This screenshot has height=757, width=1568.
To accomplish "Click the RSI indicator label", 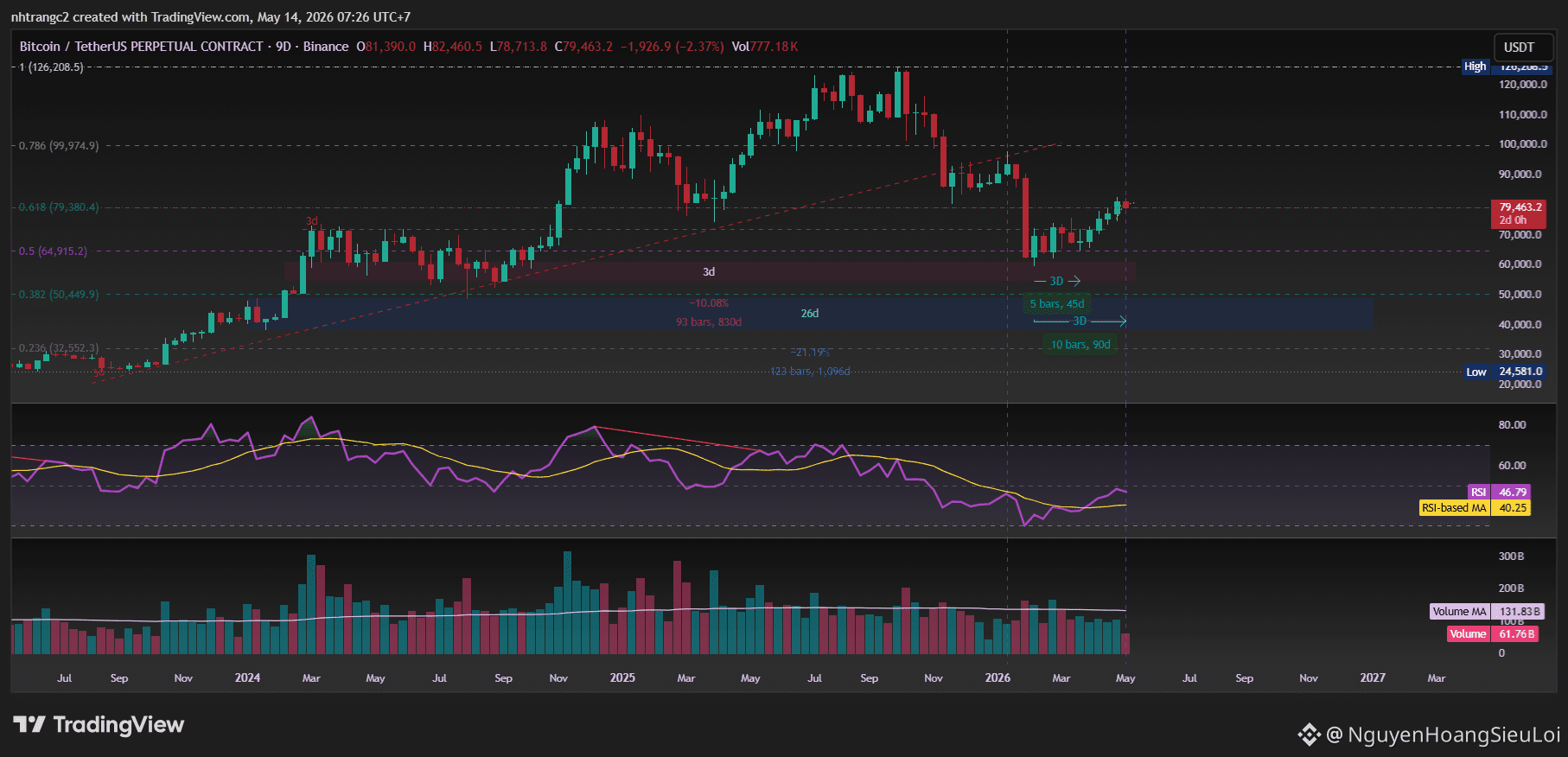I will pyautogui.click(x=1479, y=493).
